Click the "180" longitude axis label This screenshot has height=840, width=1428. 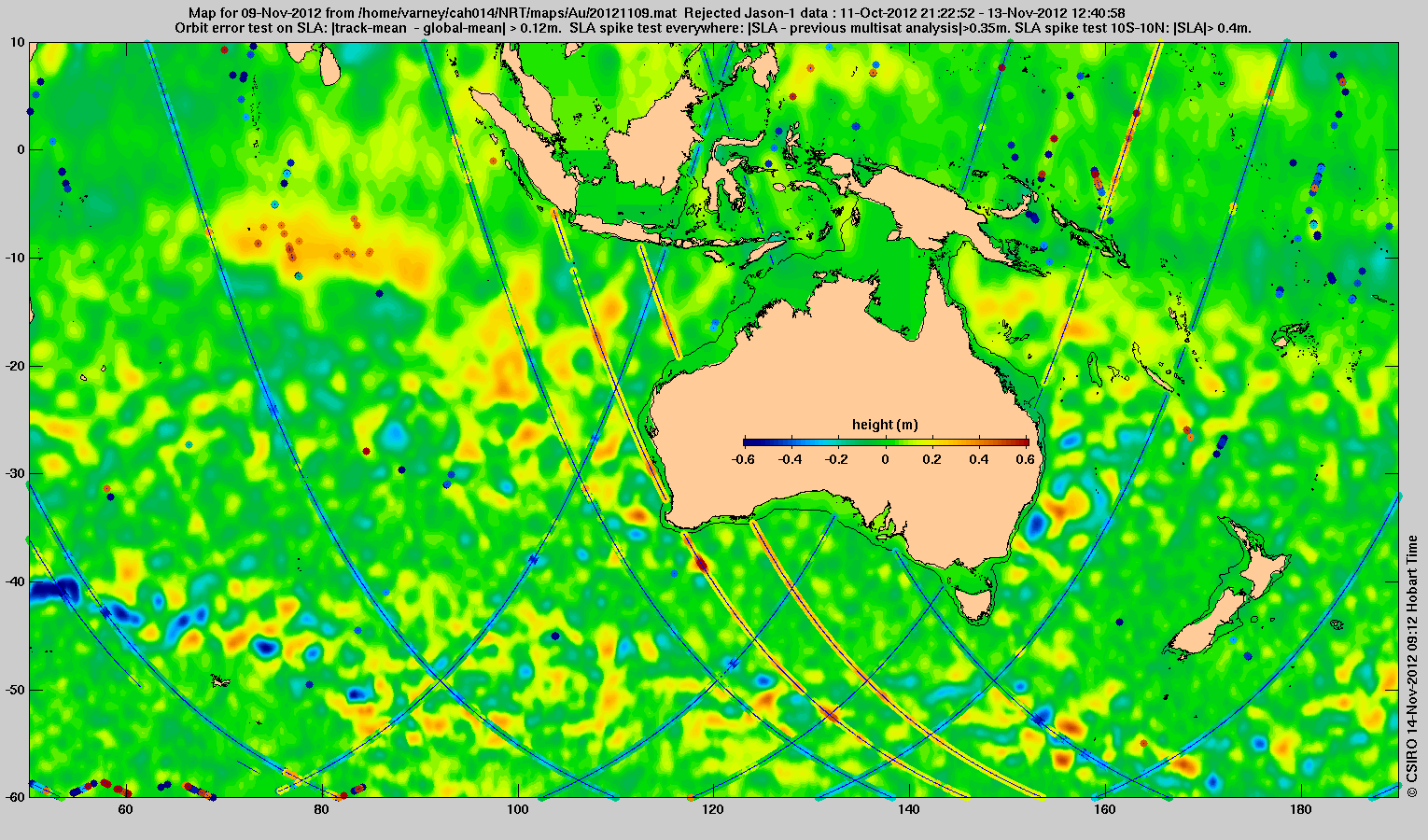click(1301, 809)
